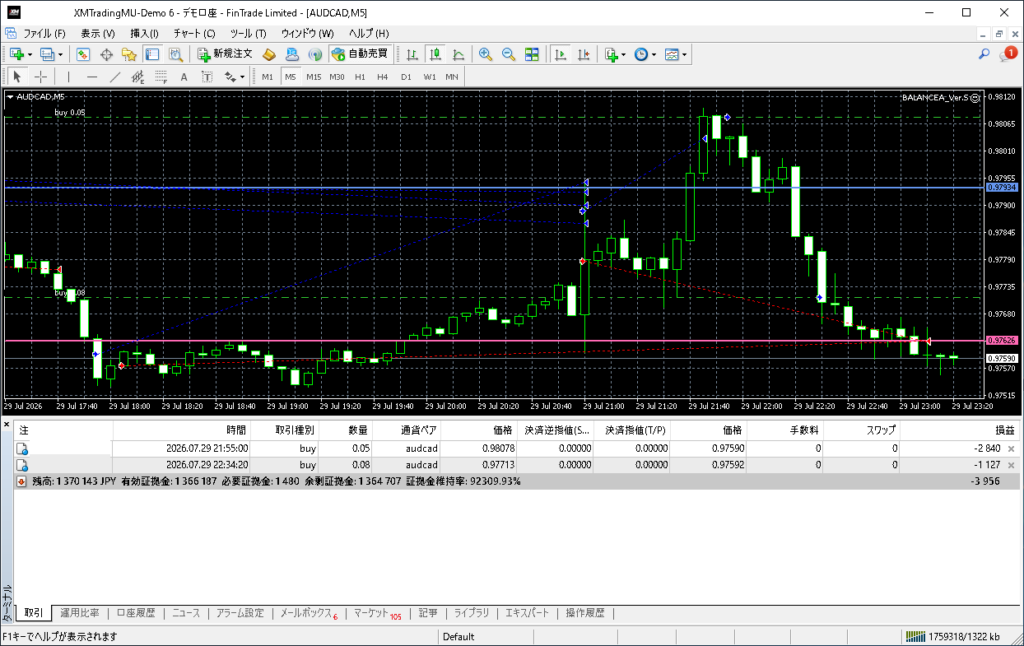Click the pink 0.97626 price level label
This screenshot has height=646, width=1024.
[x=1002, y=340]
